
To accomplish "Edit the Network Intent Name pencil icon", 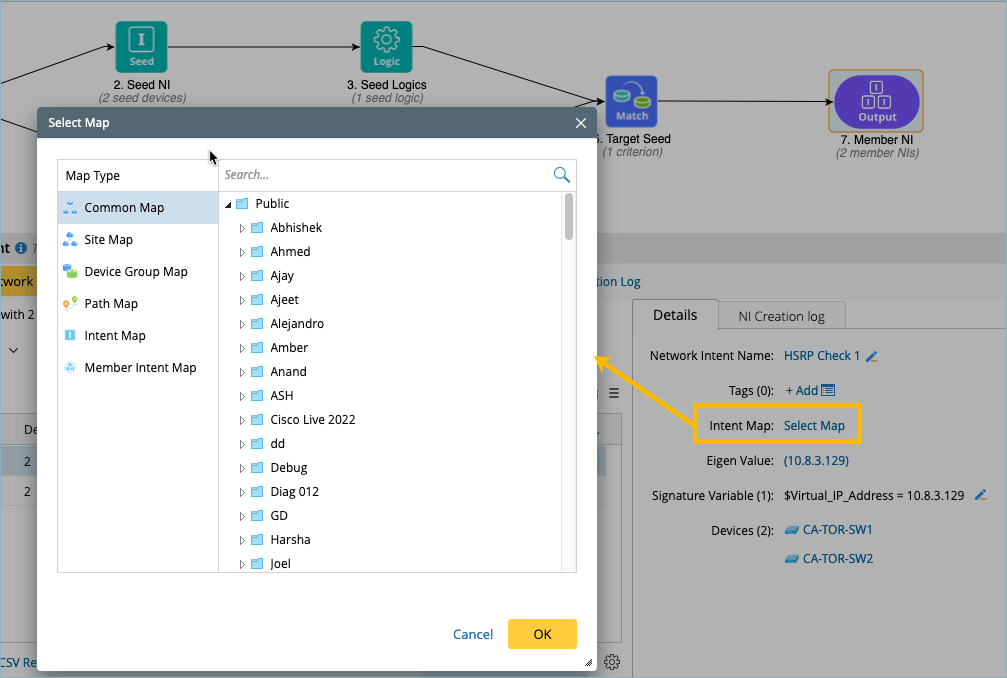I will click(x=872, y=356).
